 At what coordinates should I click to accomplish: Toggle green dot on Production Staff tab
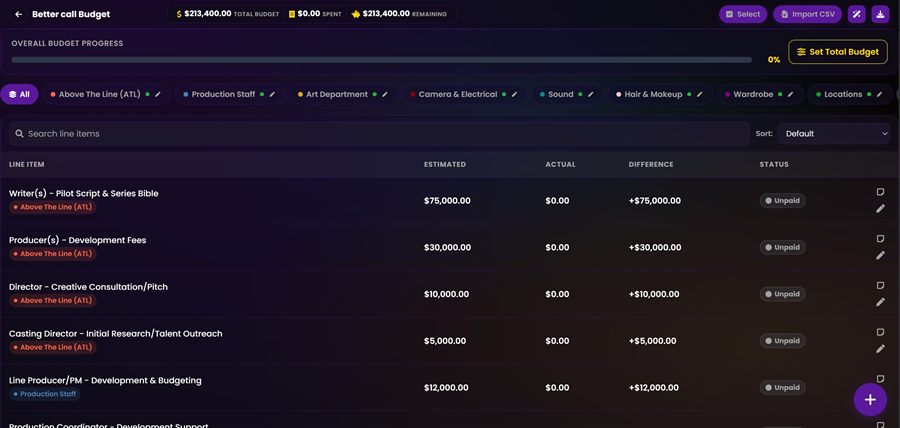click(x=262, y=94)
